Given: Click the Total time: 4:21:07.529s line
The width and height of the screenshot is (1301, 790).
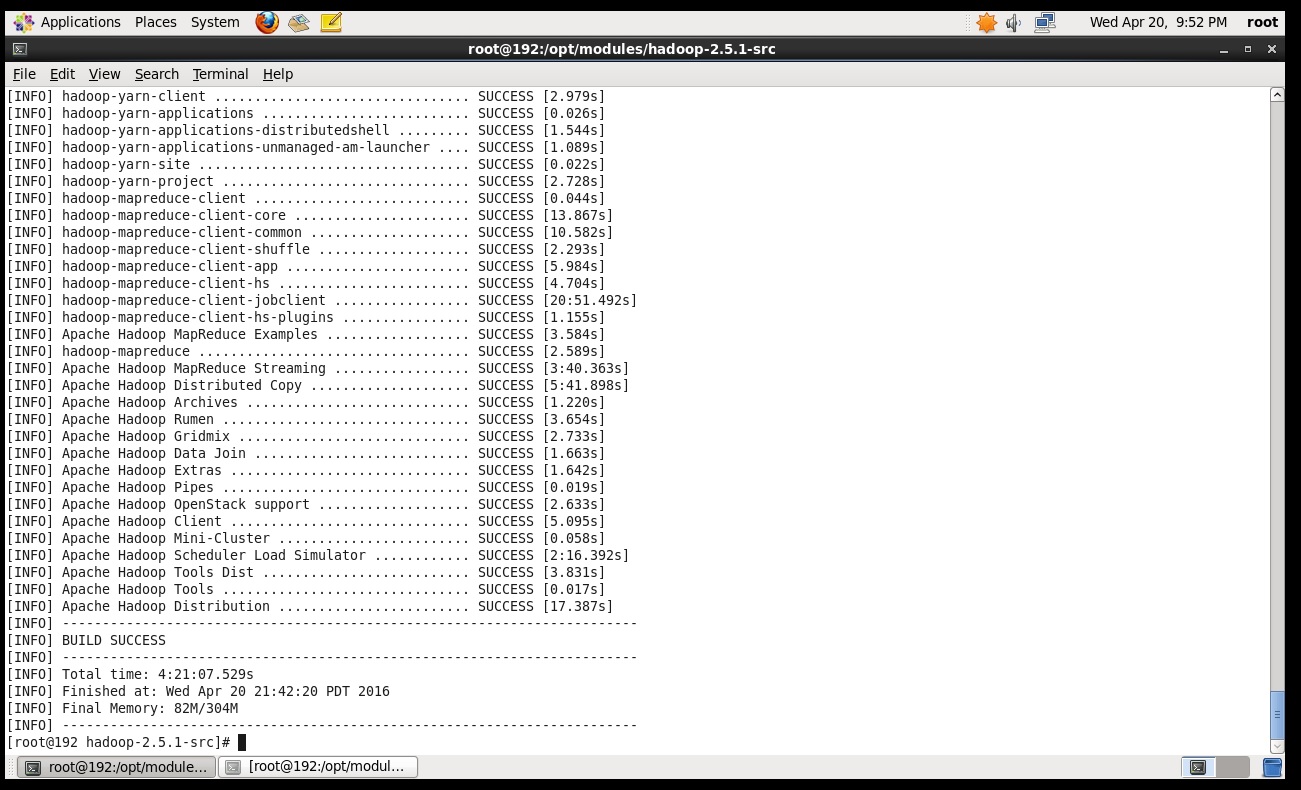Looking at the screenshot, I should (130, 674).
